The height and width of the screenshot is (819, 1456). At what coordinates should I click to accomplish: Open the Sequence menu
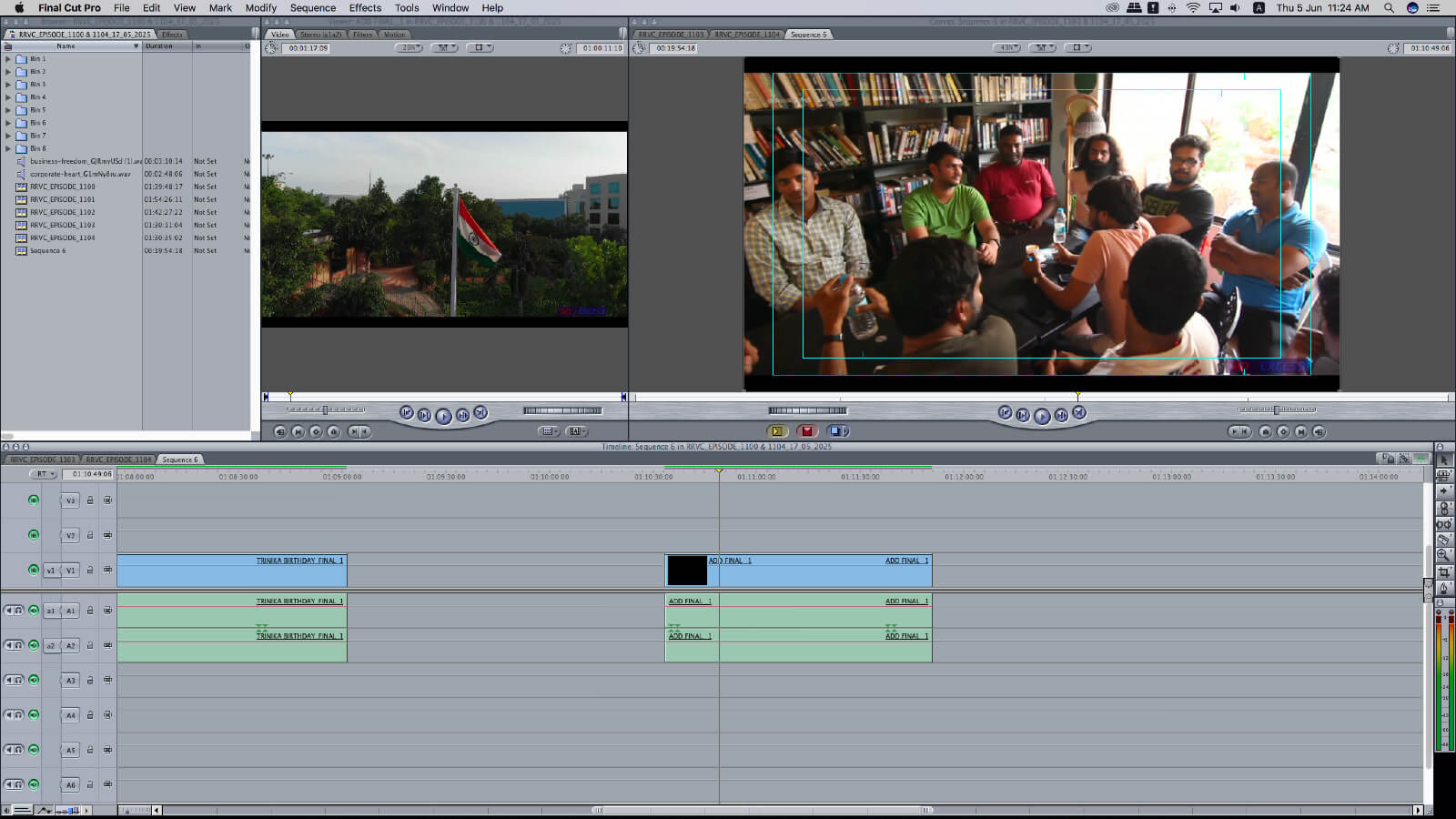point(312,8)
